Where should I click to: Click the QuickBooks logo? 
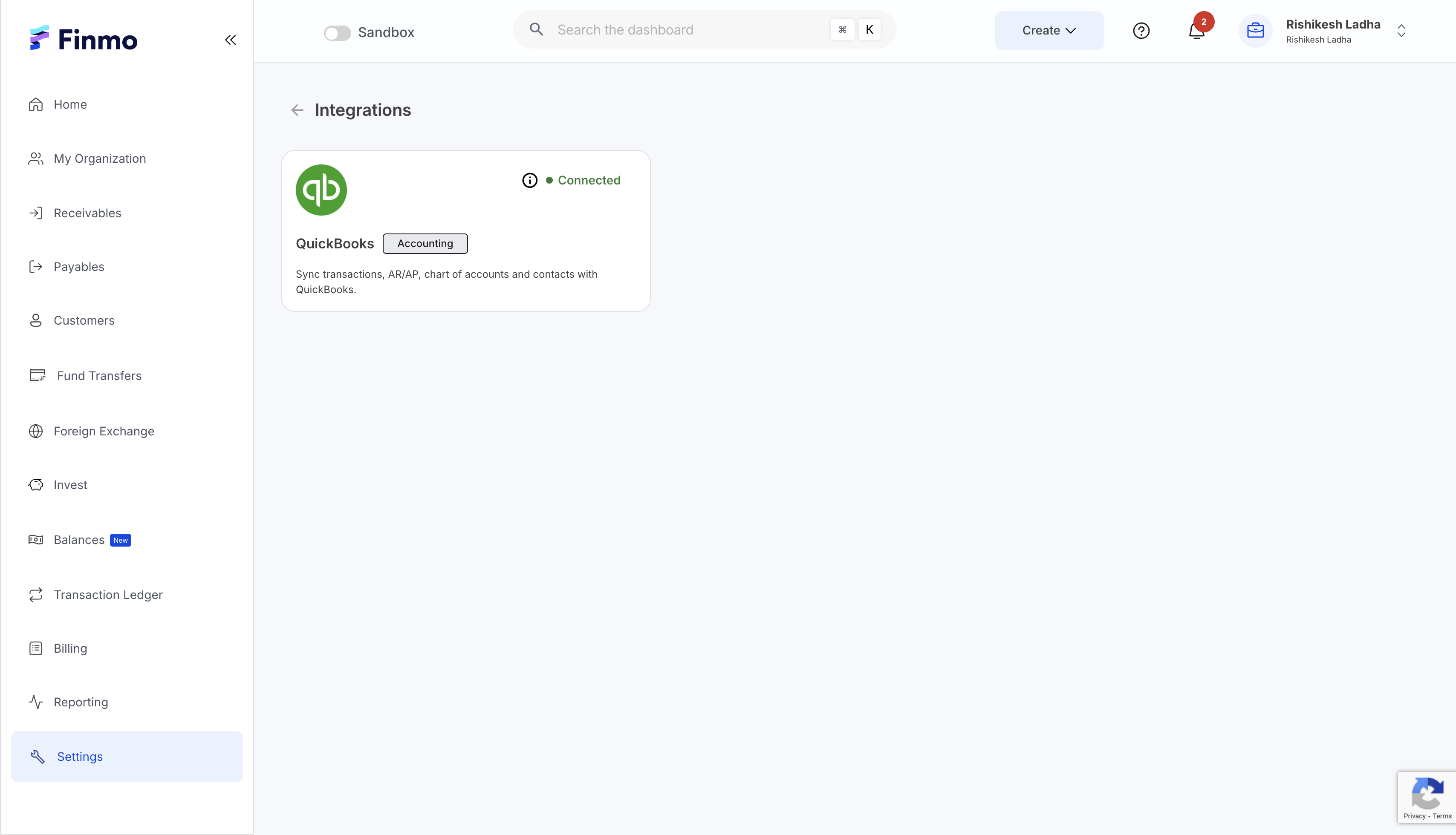[321, 190]
